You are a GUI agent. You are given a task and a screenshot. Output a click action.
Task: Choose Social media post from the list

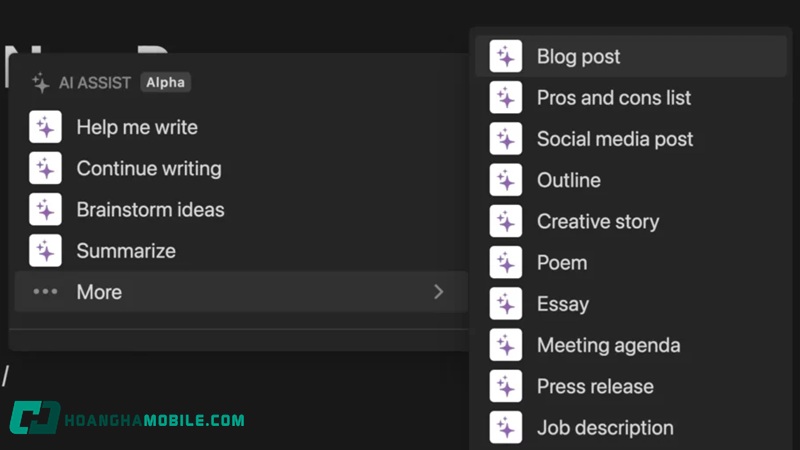click(614, 139)
